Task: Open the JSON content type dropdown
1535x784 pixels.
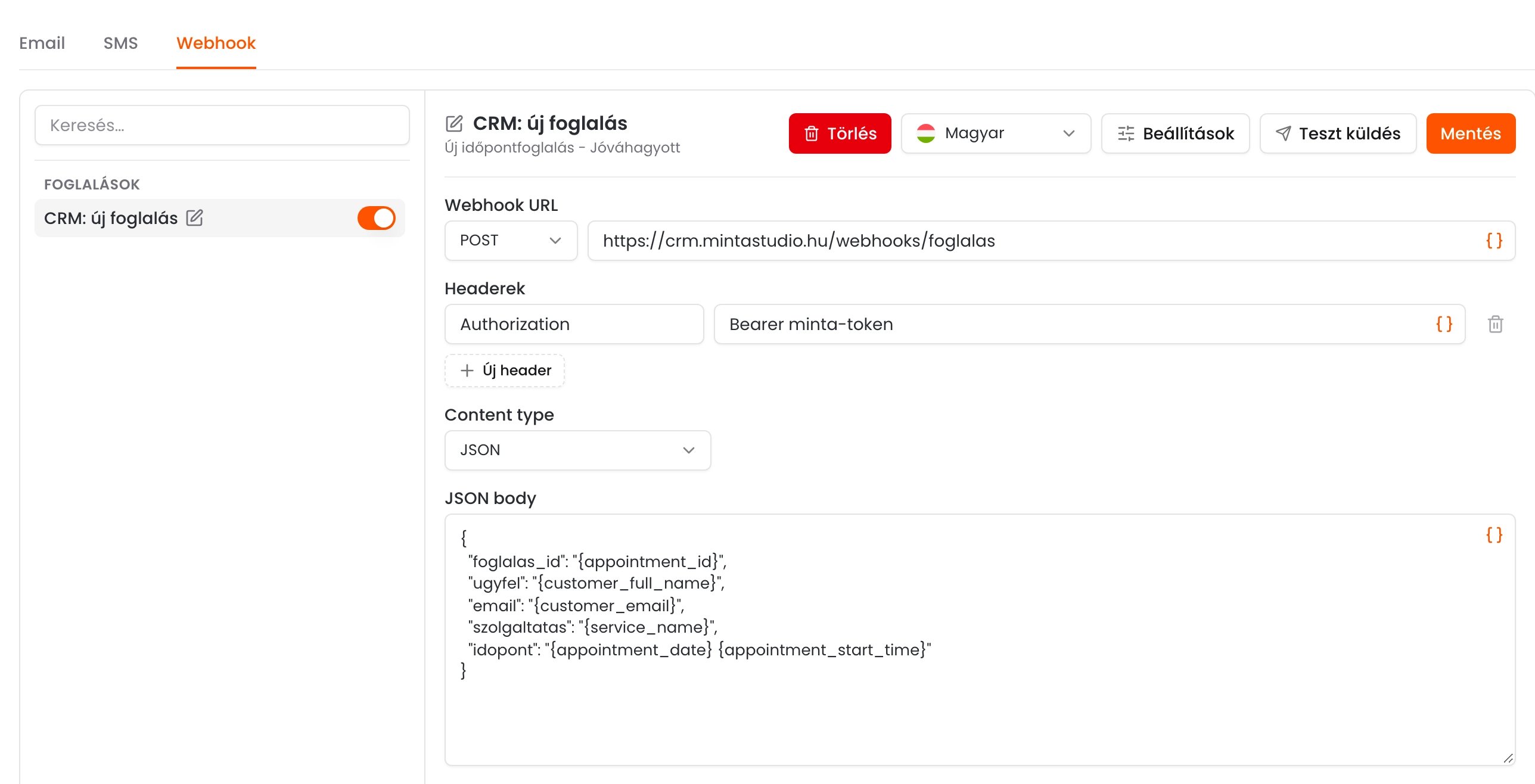Action: pyautogui.click(x=577, y=450)
